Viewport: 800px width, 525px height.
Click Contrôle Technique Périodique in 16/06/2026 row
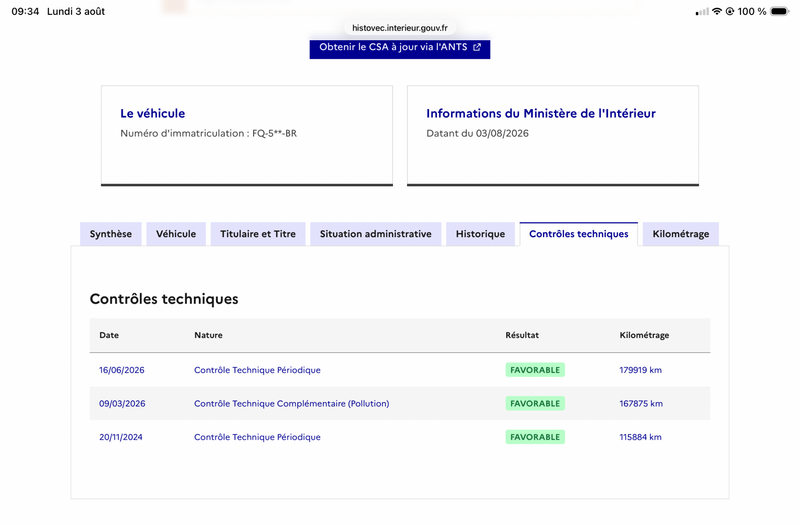tap(257, 370)
